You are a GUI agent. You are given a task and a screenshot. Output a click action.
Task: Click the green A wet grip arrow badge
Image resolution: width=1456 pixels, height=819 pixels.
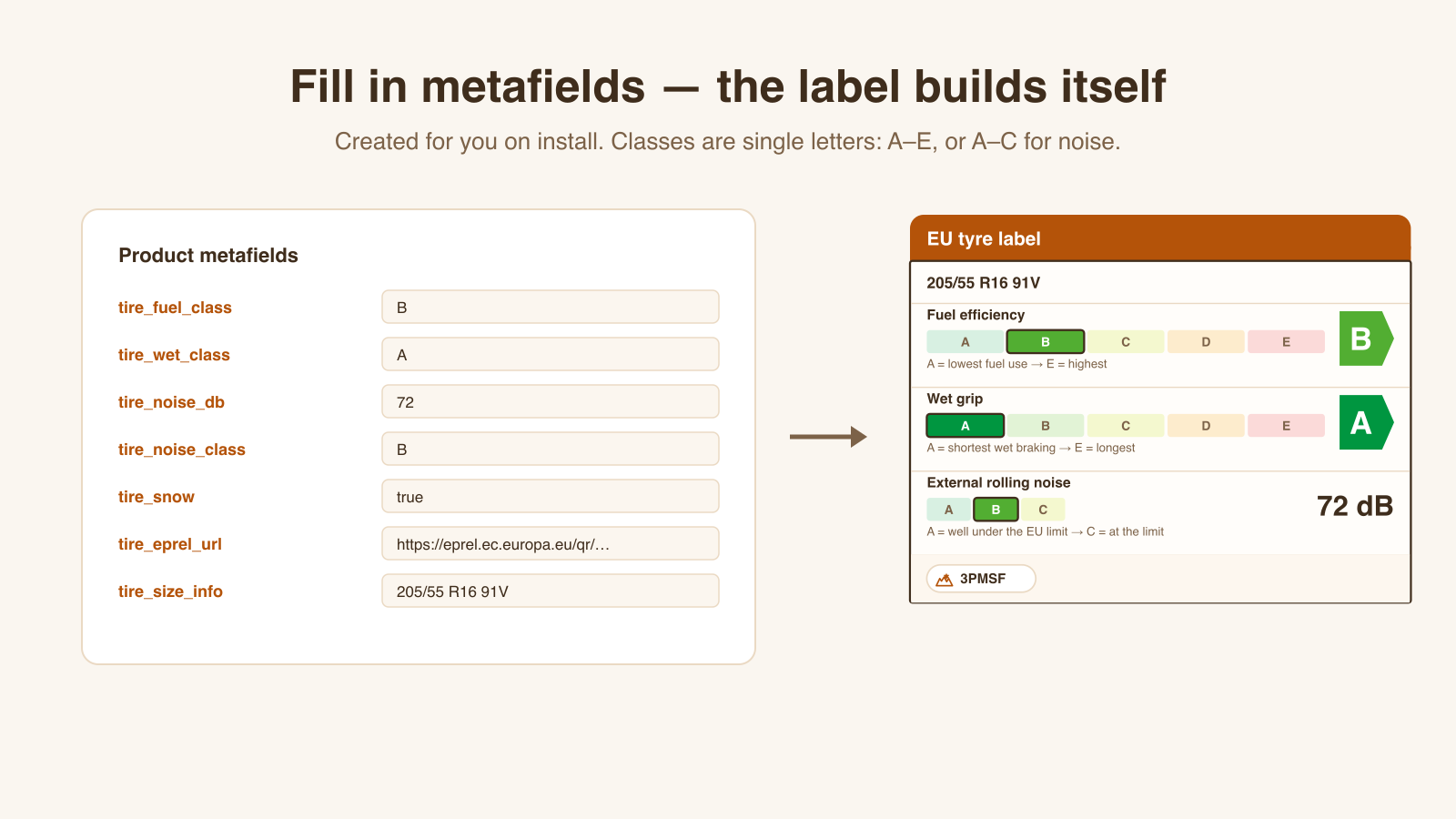click(1365, 422)
